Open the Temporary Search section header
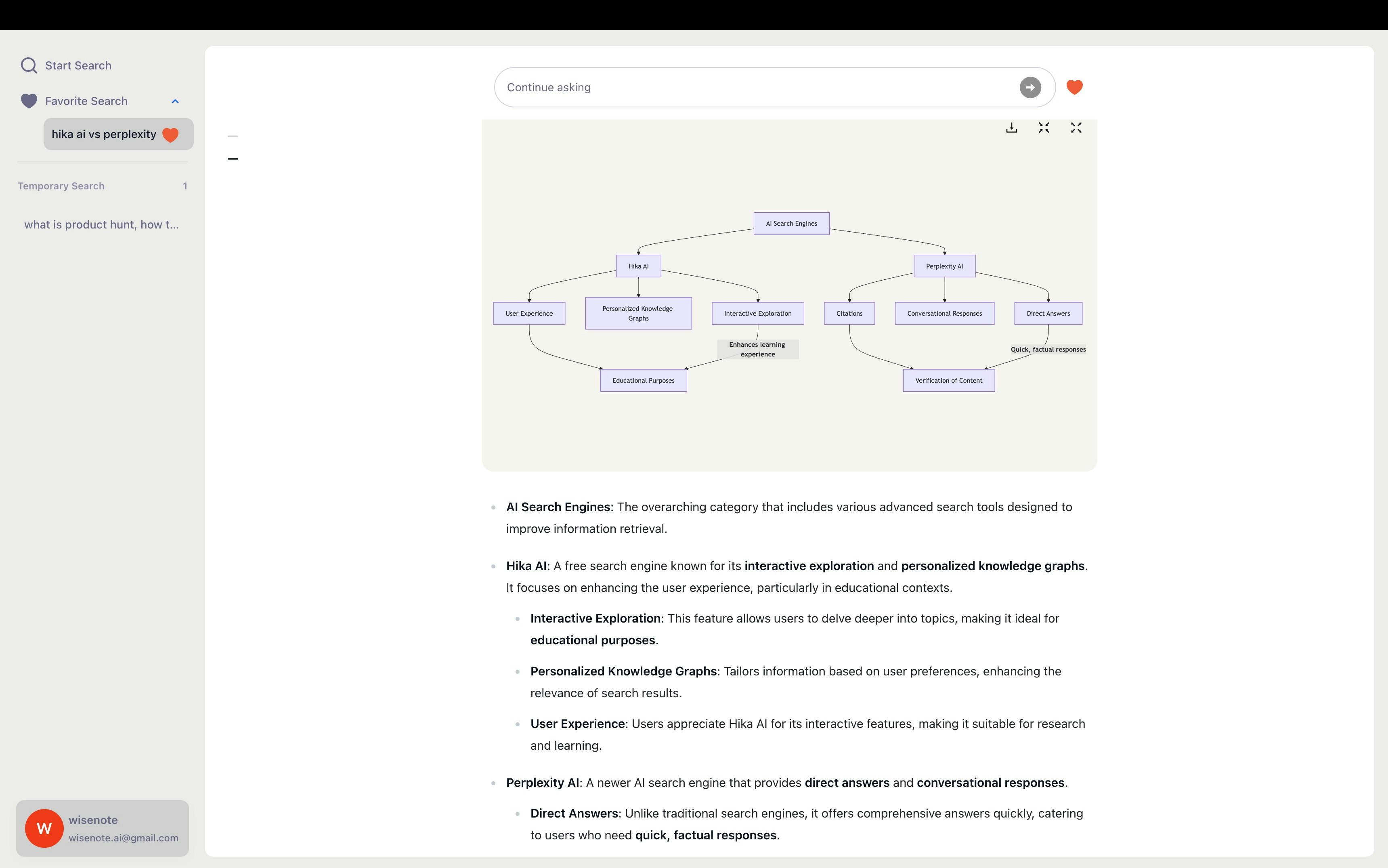This screenshot has width=1388, height=868. click(61, 186)
